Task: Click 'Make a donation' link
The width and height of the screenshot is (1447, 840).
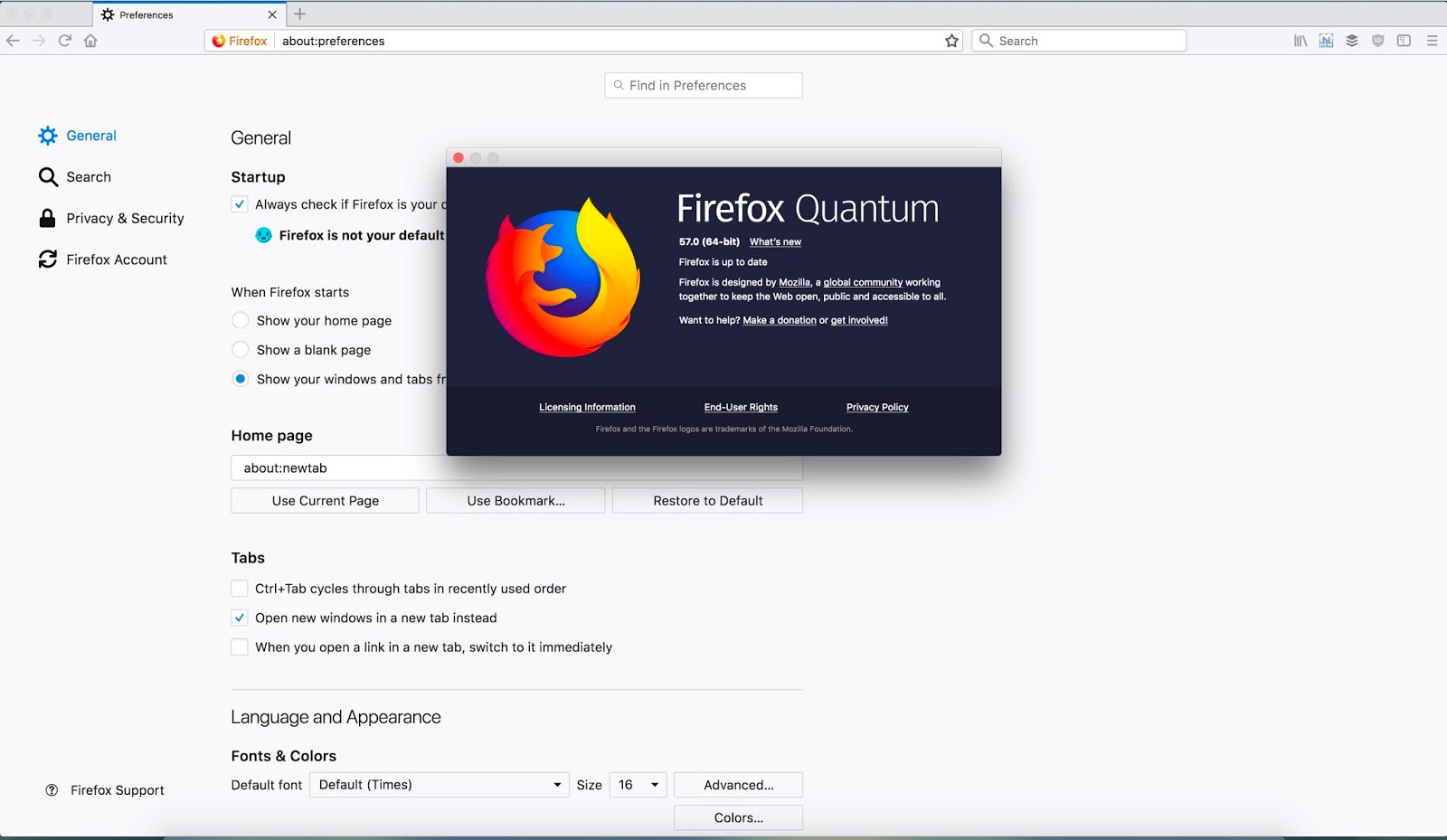Action: pyautogui.click(x=780, y=321)
